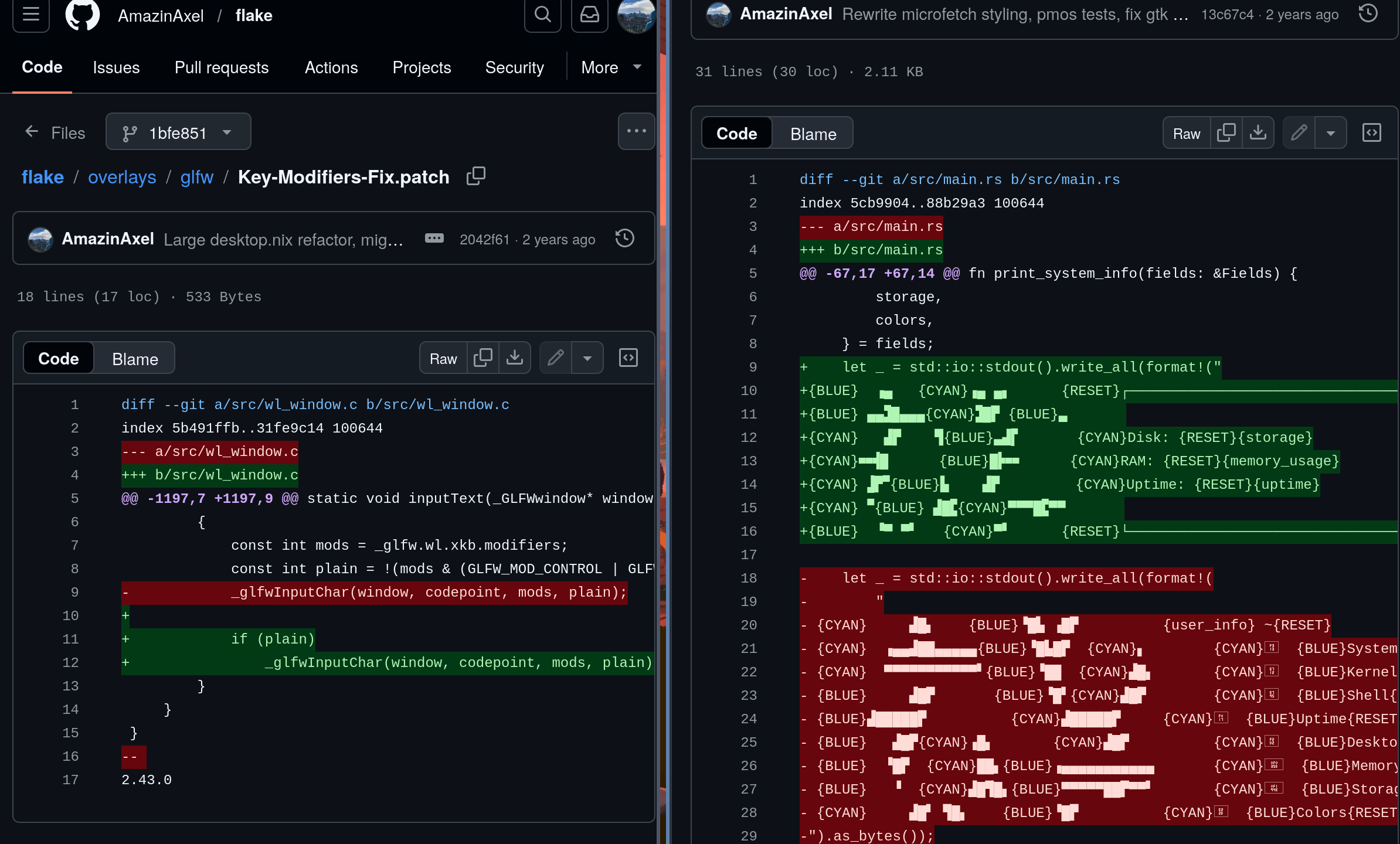Image resolution: width=1400 pixels, height=844 pixels.
Task: Open the notifications inbox icon
Action: [589, 15]
